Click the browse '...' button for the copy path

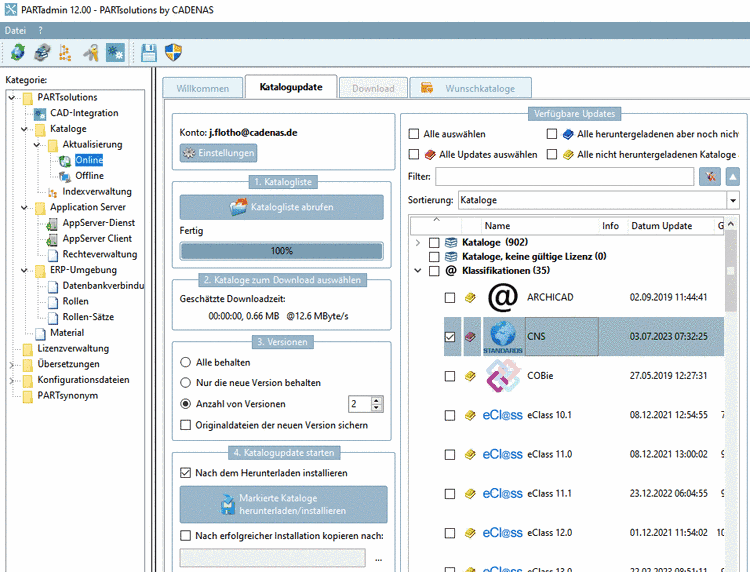378,559
